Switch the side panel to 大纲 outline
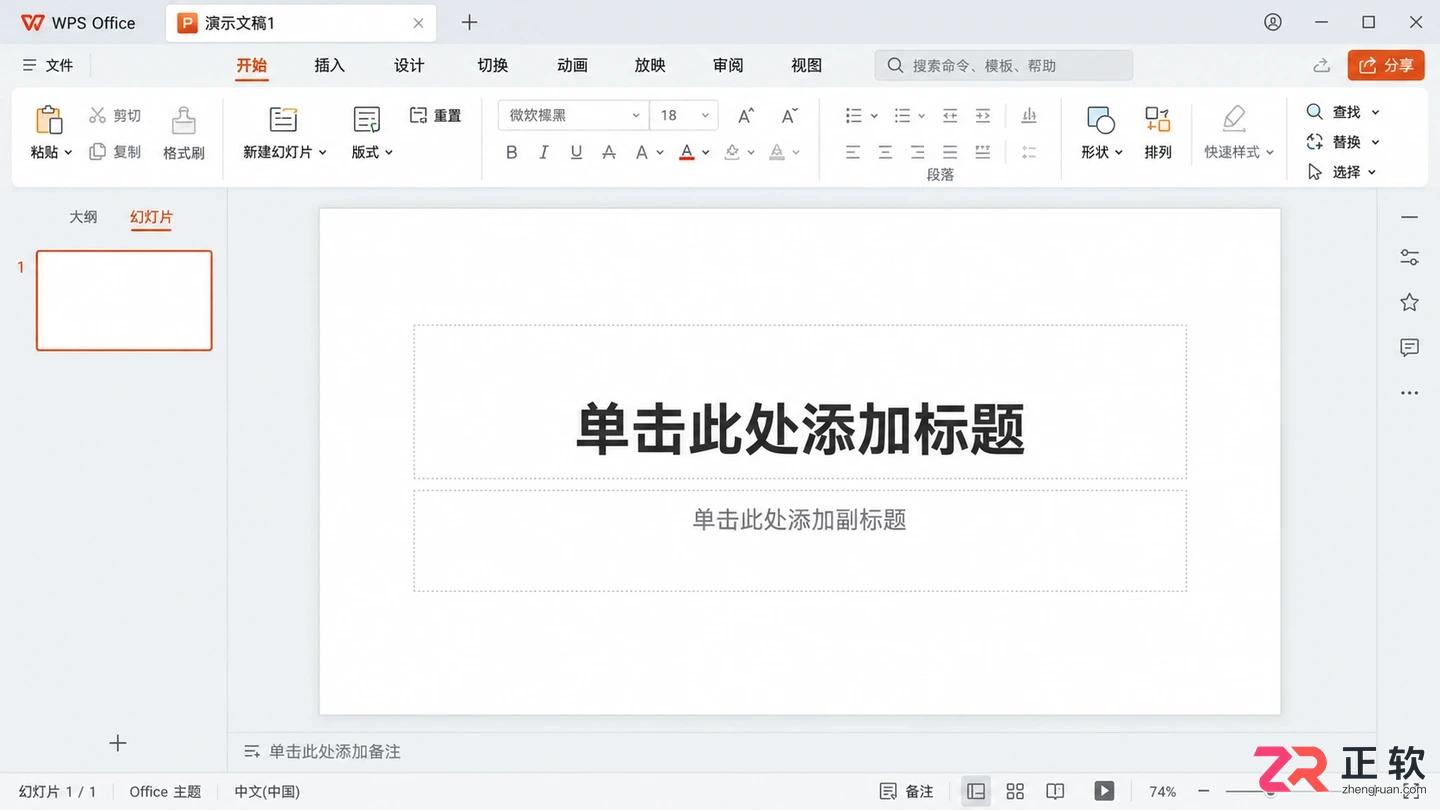 83,217
